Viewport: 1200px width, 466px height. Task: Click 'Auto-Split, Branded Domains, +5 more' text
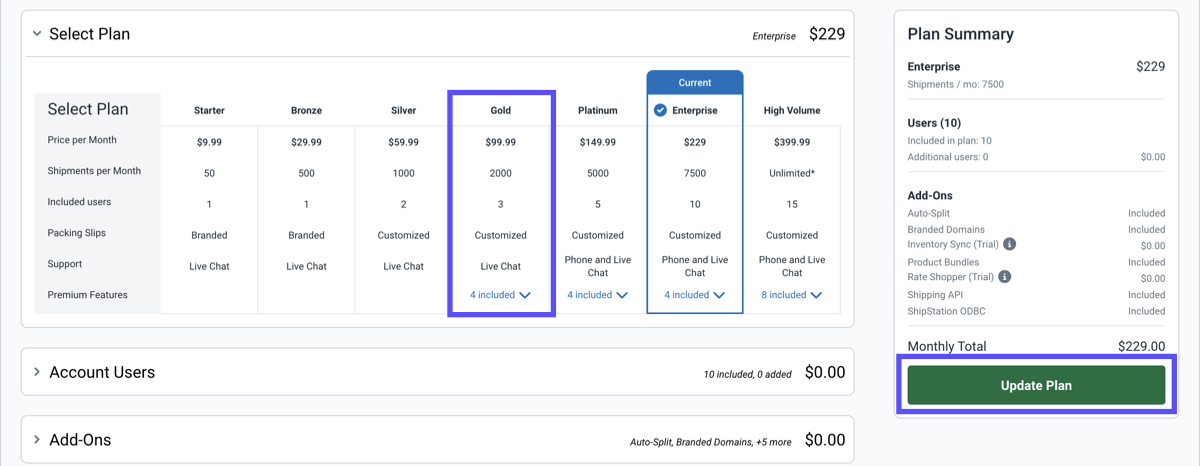point(710,442)
